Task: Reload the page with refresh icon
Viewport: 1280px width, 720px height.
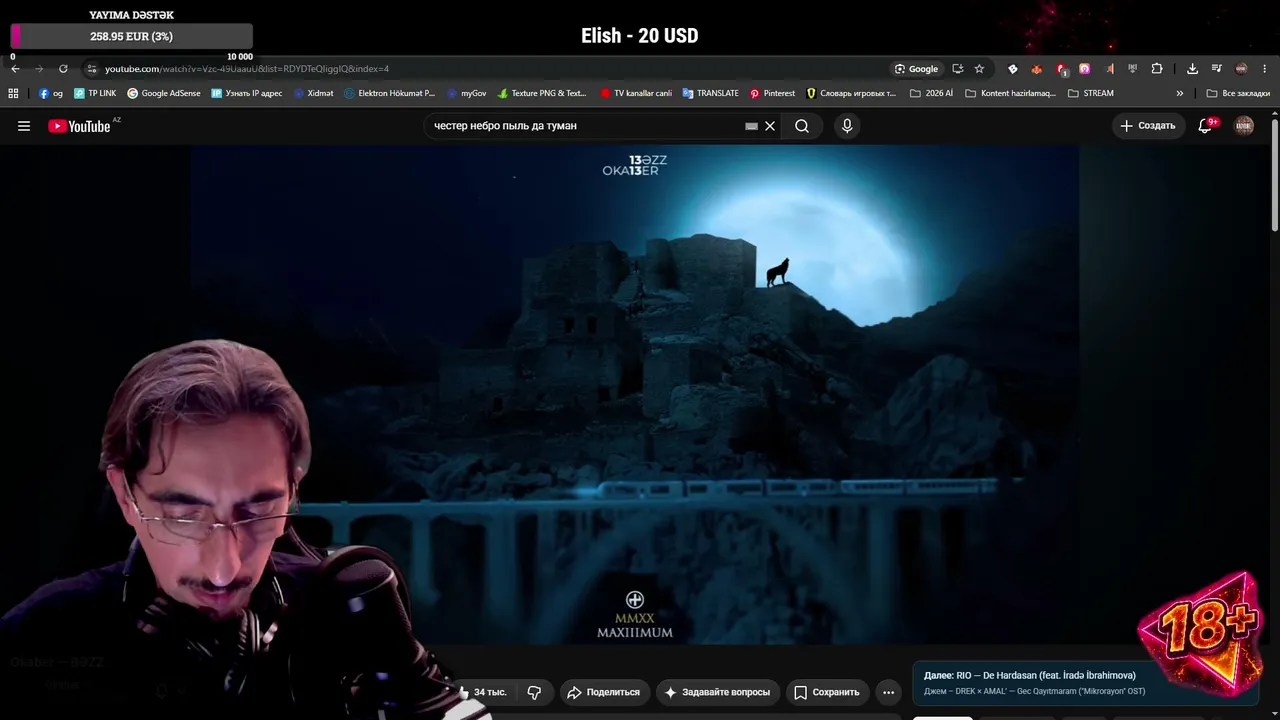Action: (x=63, y=69)
